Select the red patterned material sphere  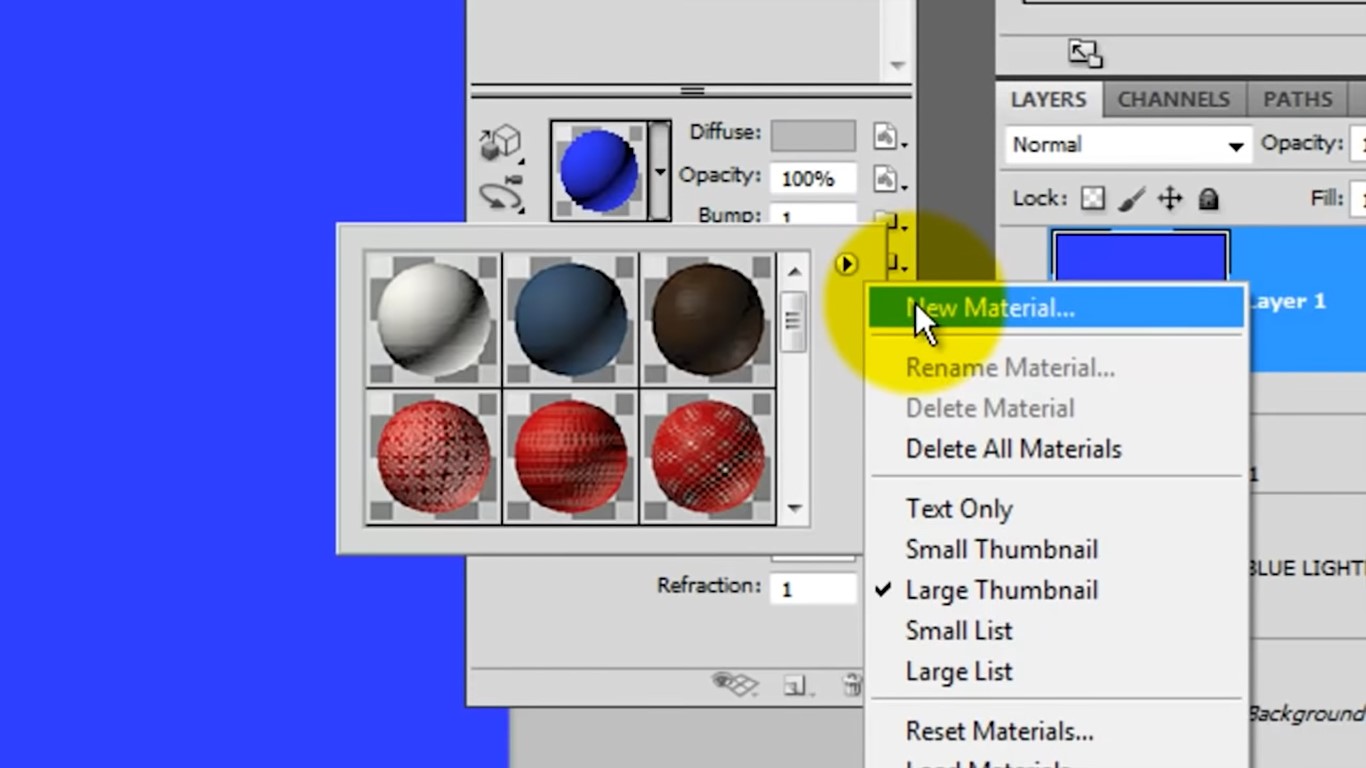point(432,458)
